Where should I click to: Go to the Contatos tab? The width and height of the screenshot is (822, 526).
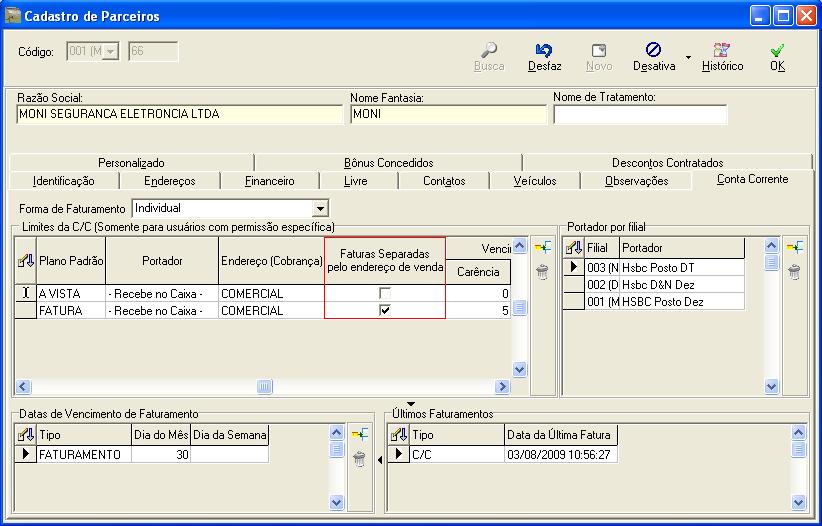pos(444,181)
